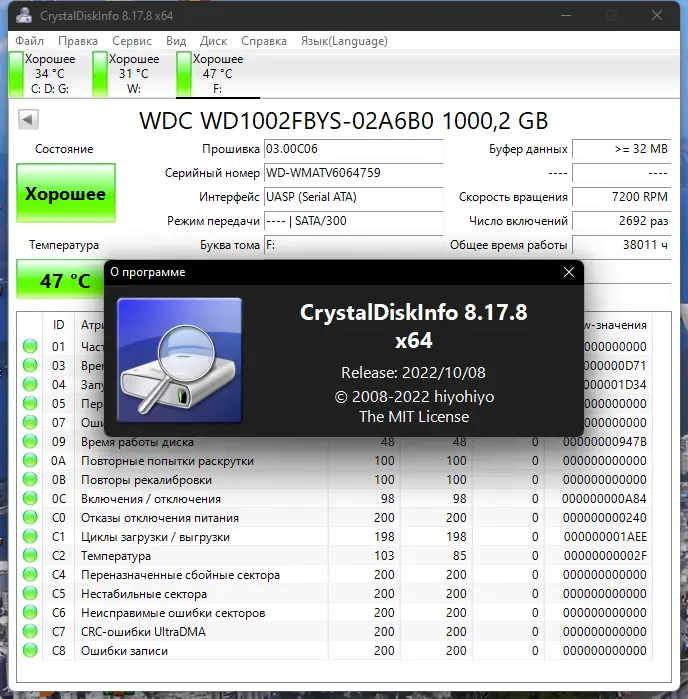Click the power-on hours field 38011 ч
688x699 pixels.
tap(621, 245)
